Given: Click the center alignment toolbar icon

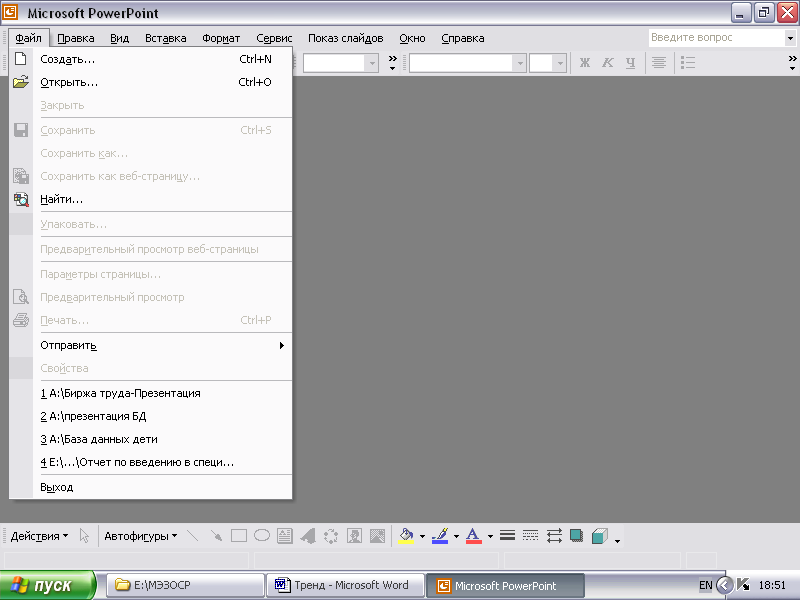Looking at the screenshot, I should (659, 62).
